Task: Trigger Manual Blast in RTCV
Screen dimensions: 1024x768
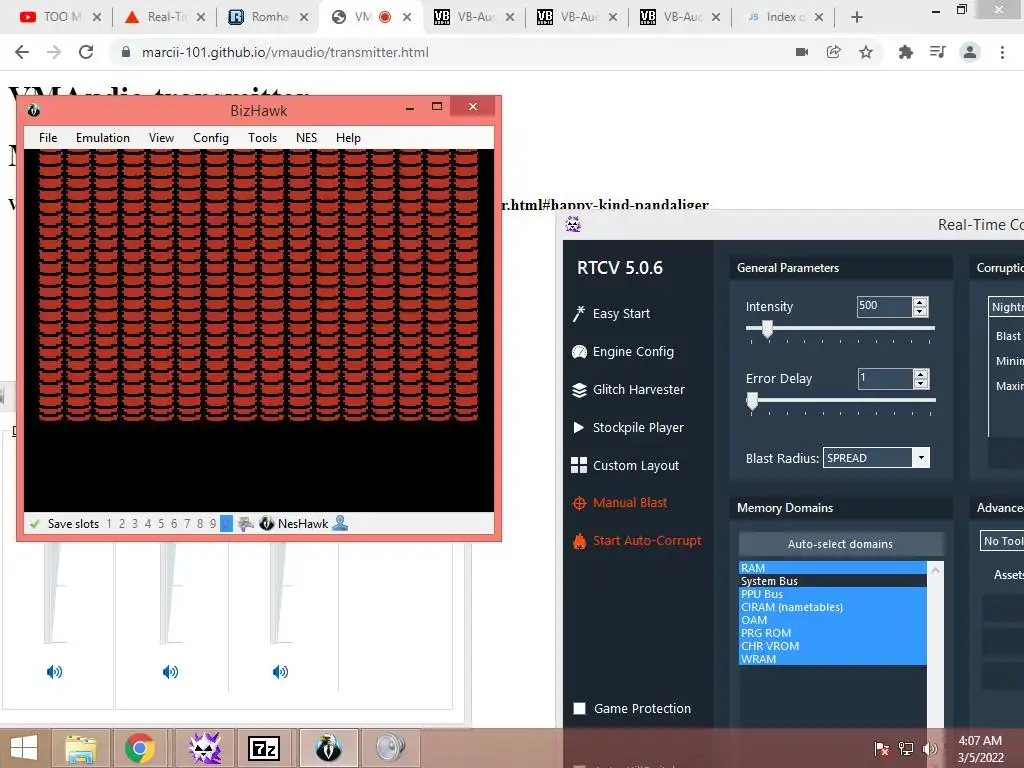Action: click(619, 503)
